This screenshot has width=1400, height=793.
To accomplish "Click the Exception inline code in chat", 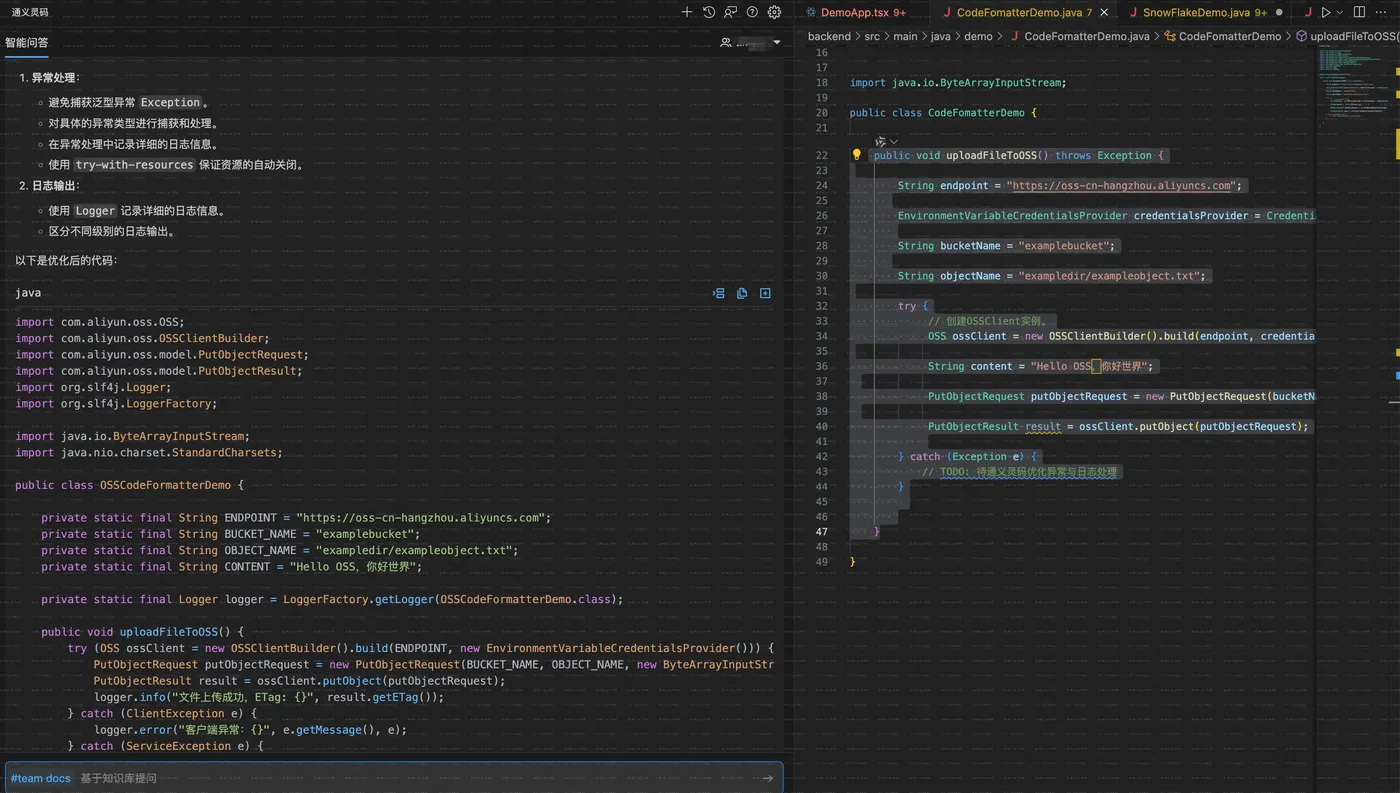I will pyautogui.click(x=170, y=102).
